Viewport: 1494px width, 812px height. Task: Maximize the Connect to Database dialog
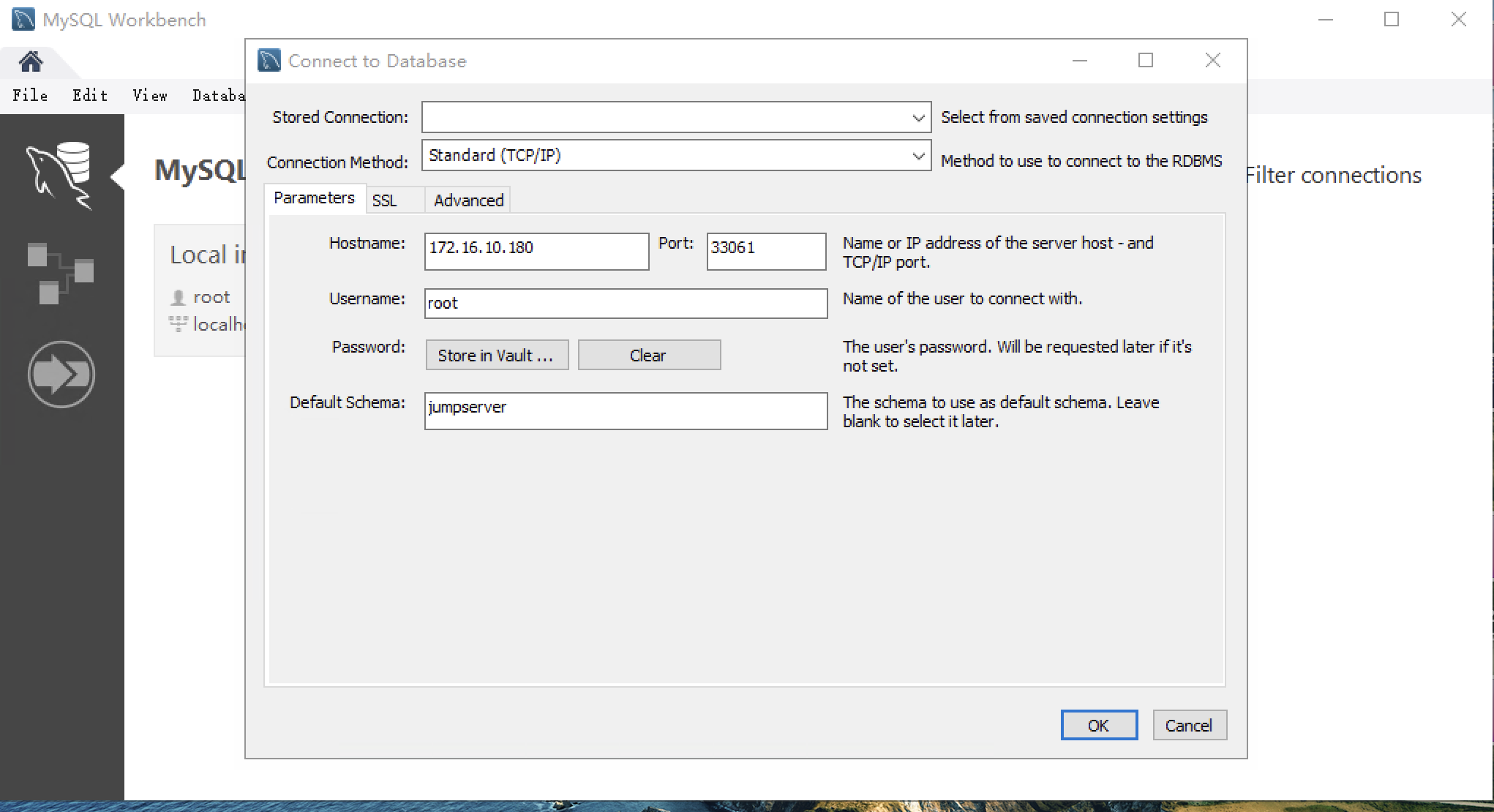pos(1146,61)
